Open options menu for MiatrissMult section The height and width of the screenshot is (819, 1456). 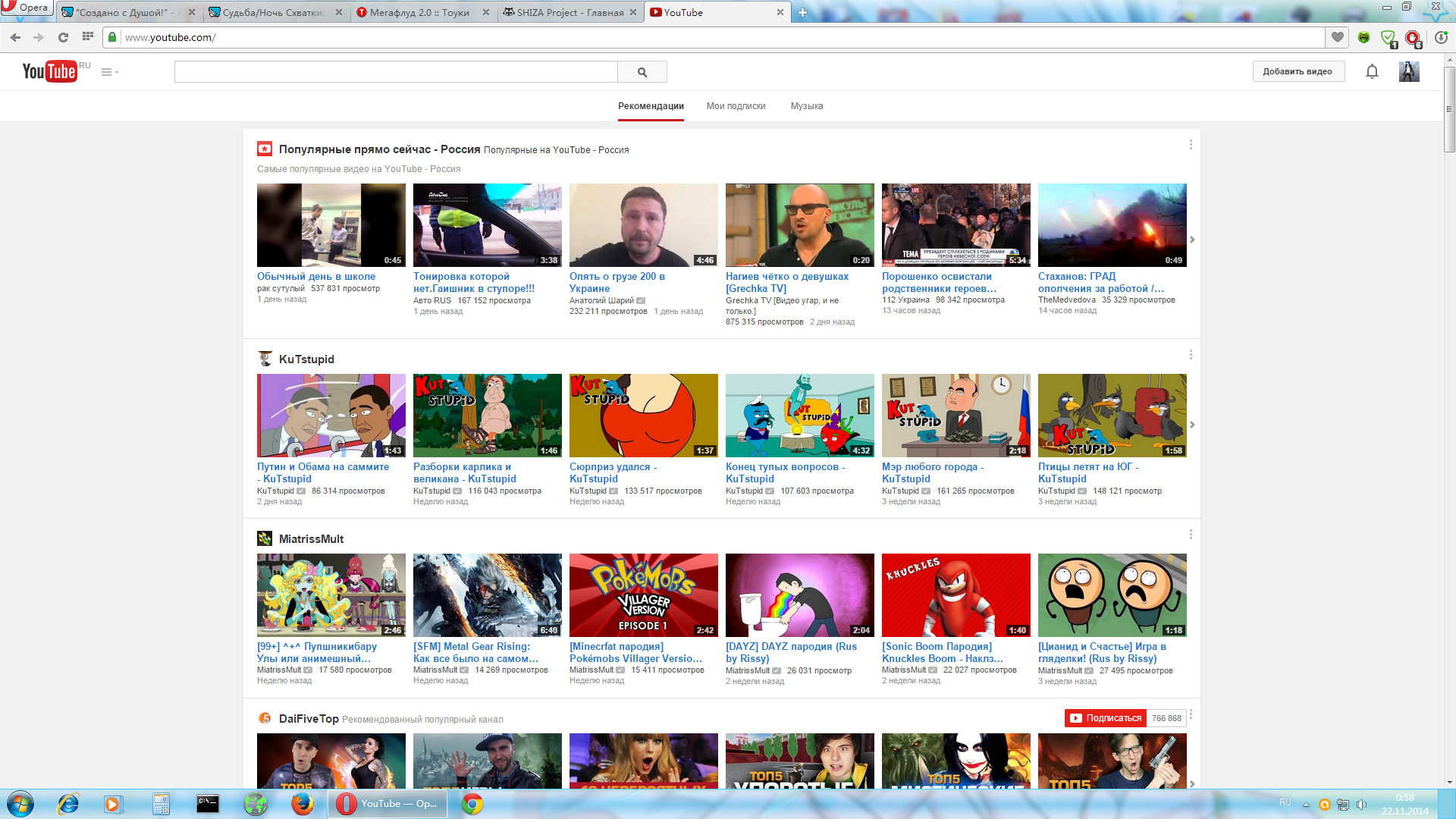pyautogui.click(x=1191, y=535)
